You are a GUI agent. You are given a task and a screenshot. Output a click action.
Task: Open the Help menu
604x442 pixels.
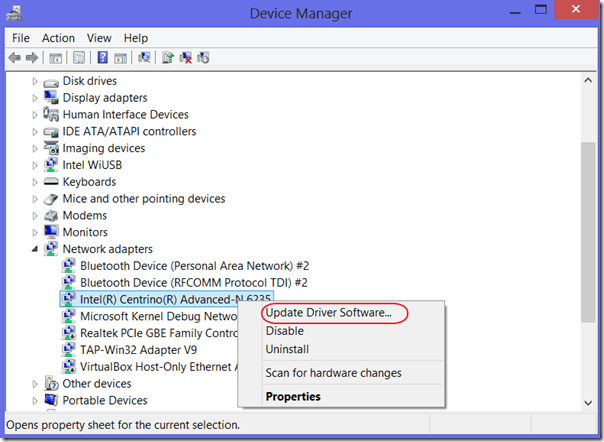click(x=136, y=38)
